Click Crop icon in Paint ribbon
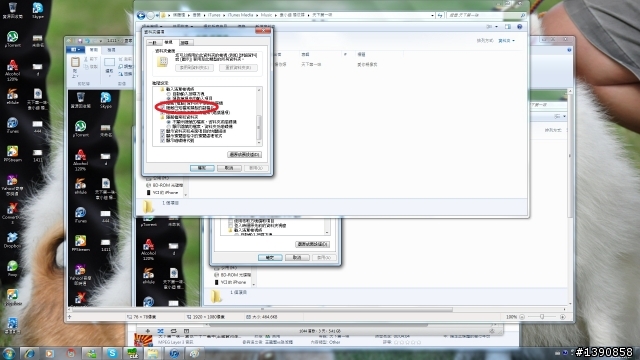The width and height of the screenshot is (640, 360). (x=121, y=60)
